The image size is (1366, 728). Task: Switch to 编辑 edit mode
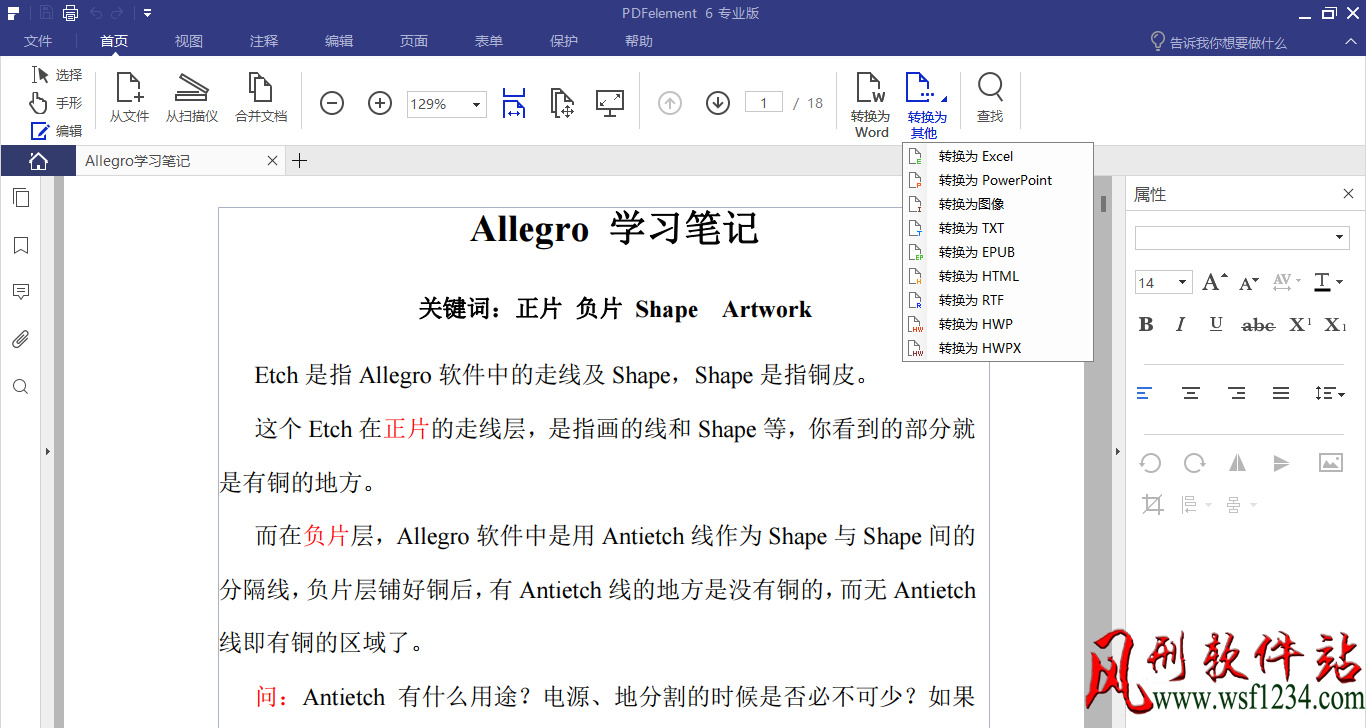click(56, 131)
